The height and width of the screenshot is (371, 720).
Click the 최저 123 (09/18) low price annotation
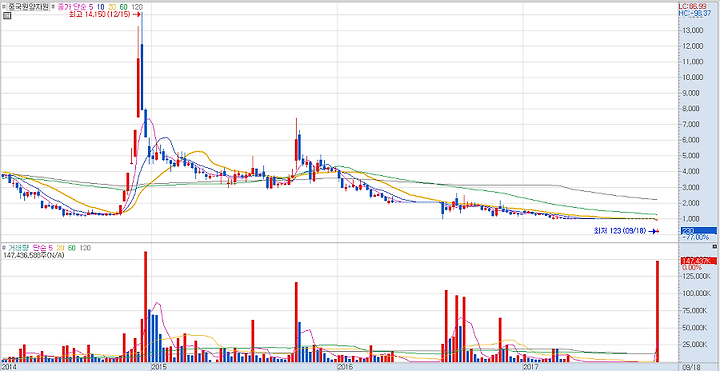[620, 231]
